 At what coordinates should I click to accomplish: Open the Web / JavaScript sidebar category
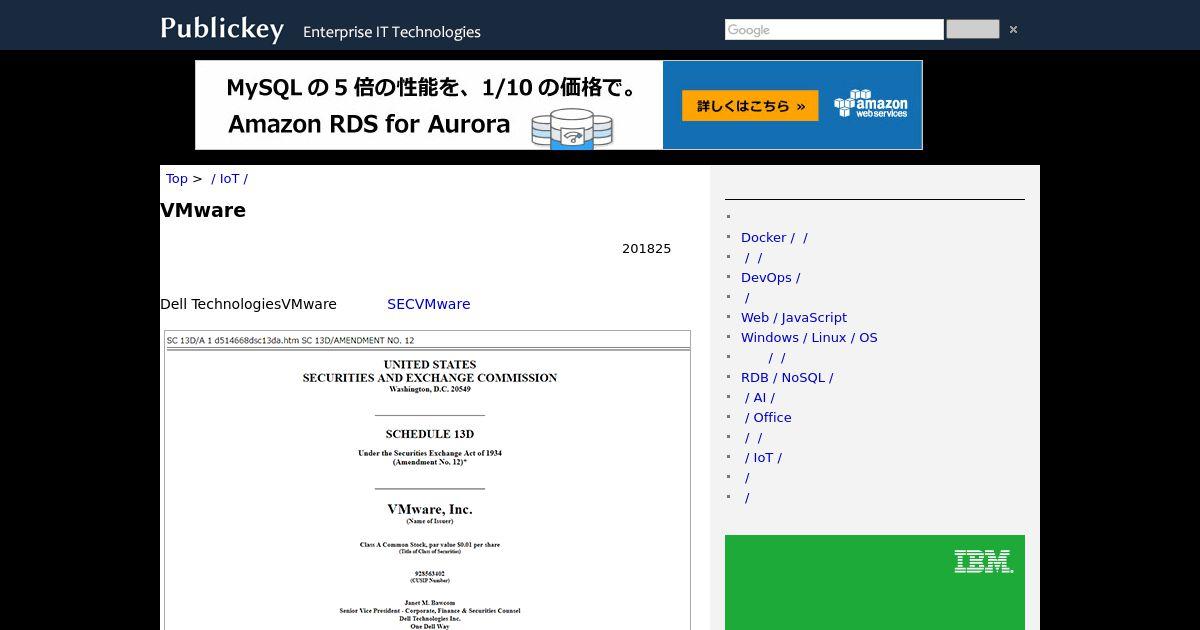(794, 317)
